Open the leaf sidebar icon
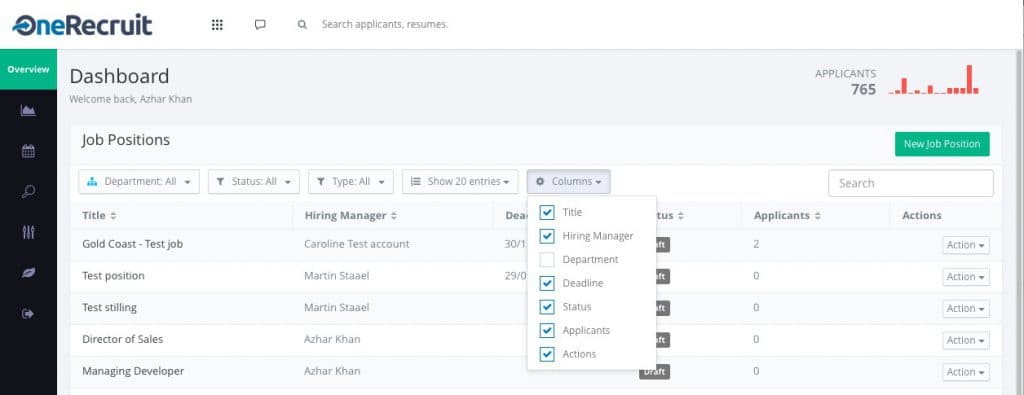 (28, 273)
